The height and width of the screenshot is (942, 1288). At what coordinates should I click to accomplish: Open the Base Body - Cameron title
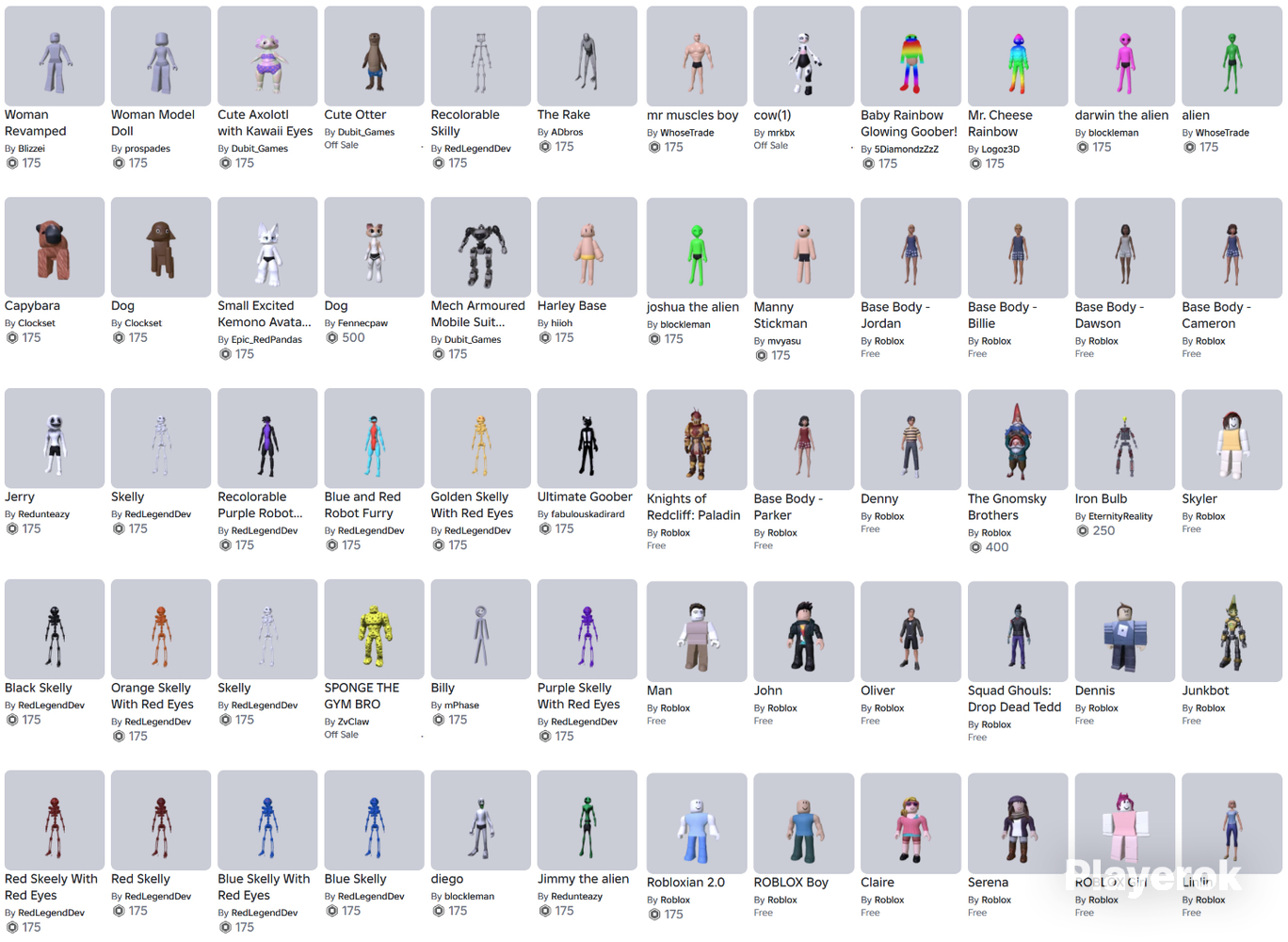pos(1216,315)
